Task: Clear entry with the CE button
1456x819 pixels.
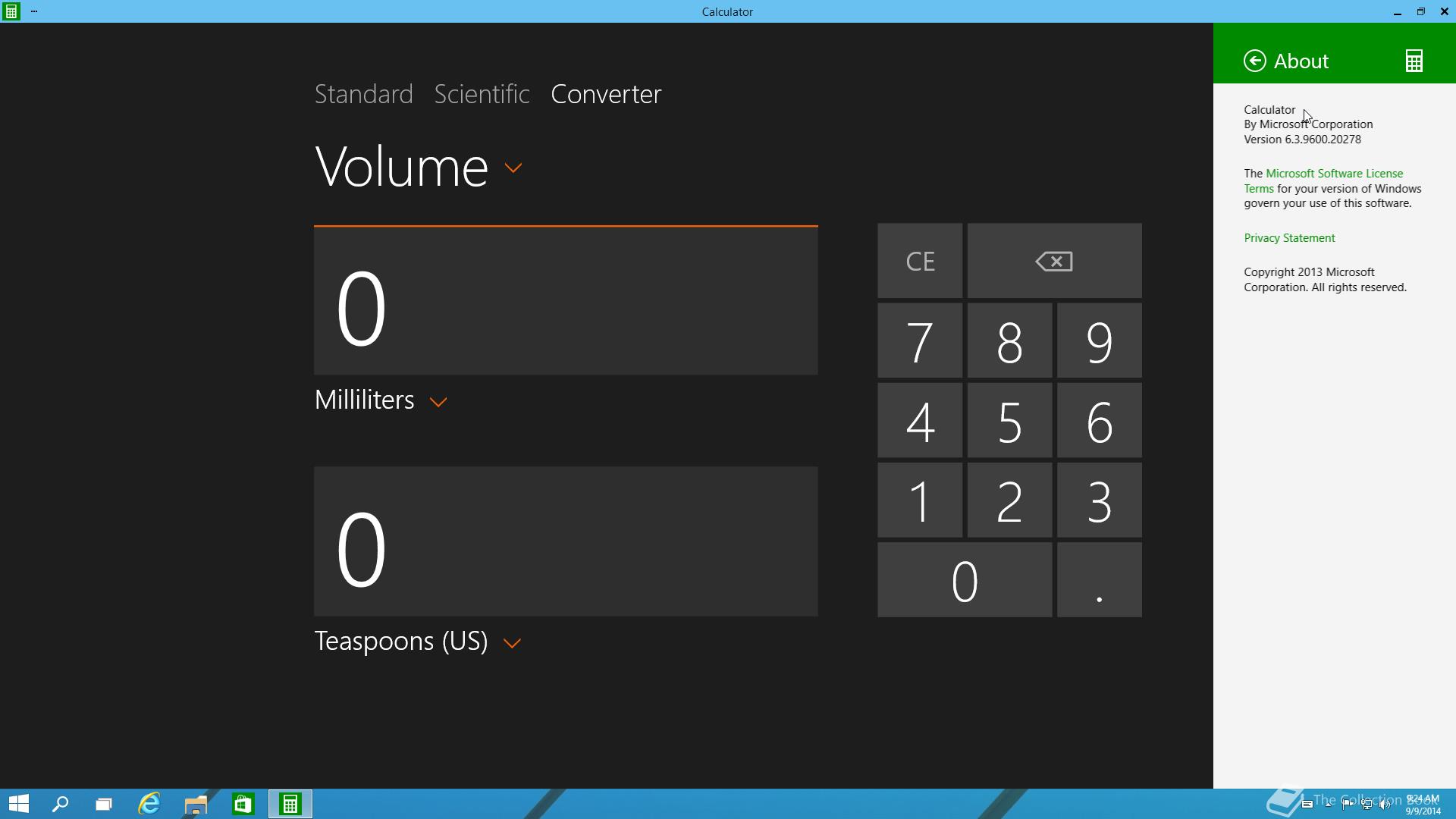Action: tap(920, 261)
